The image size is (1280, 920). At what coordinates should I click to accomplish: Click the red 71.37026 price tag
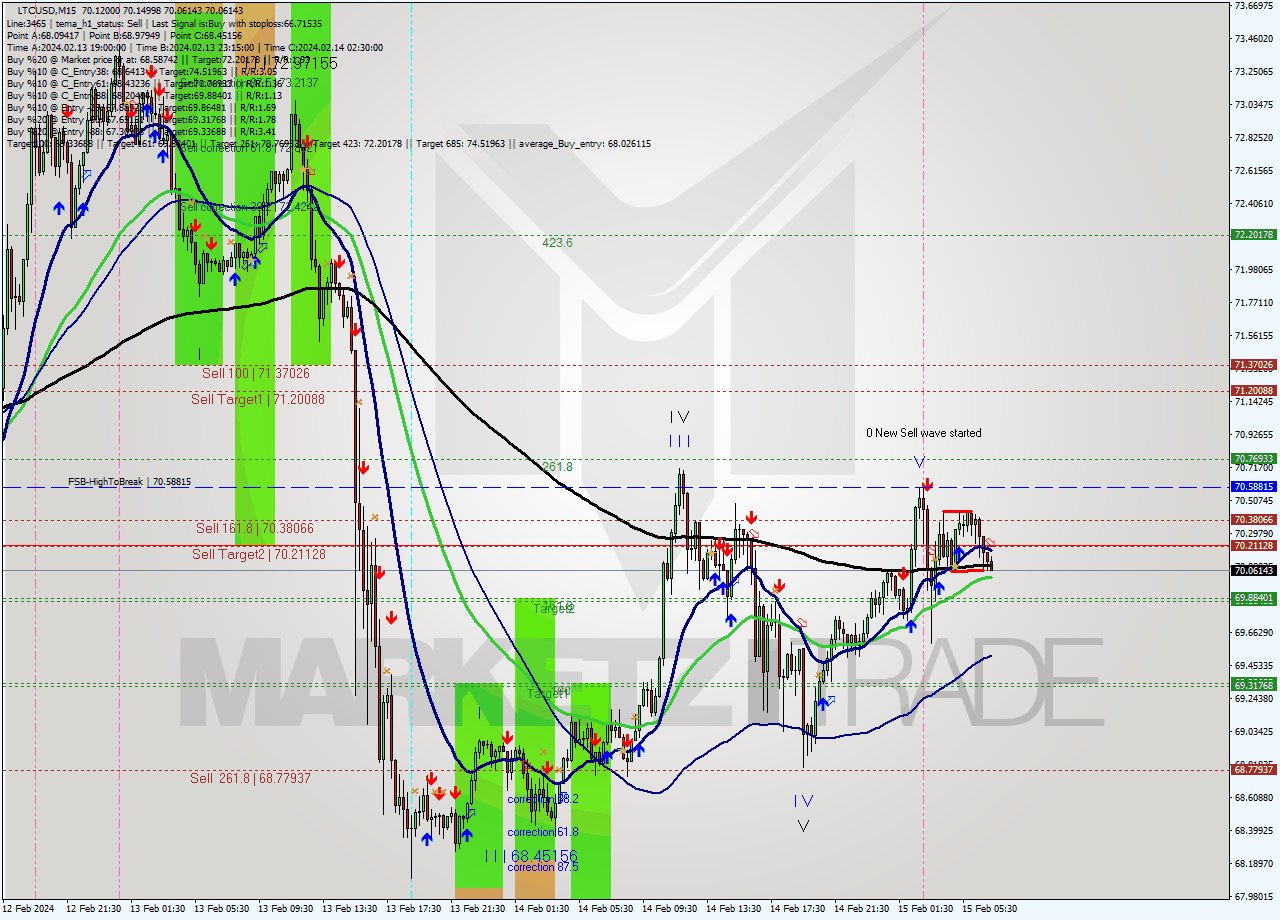(1253, 365)
